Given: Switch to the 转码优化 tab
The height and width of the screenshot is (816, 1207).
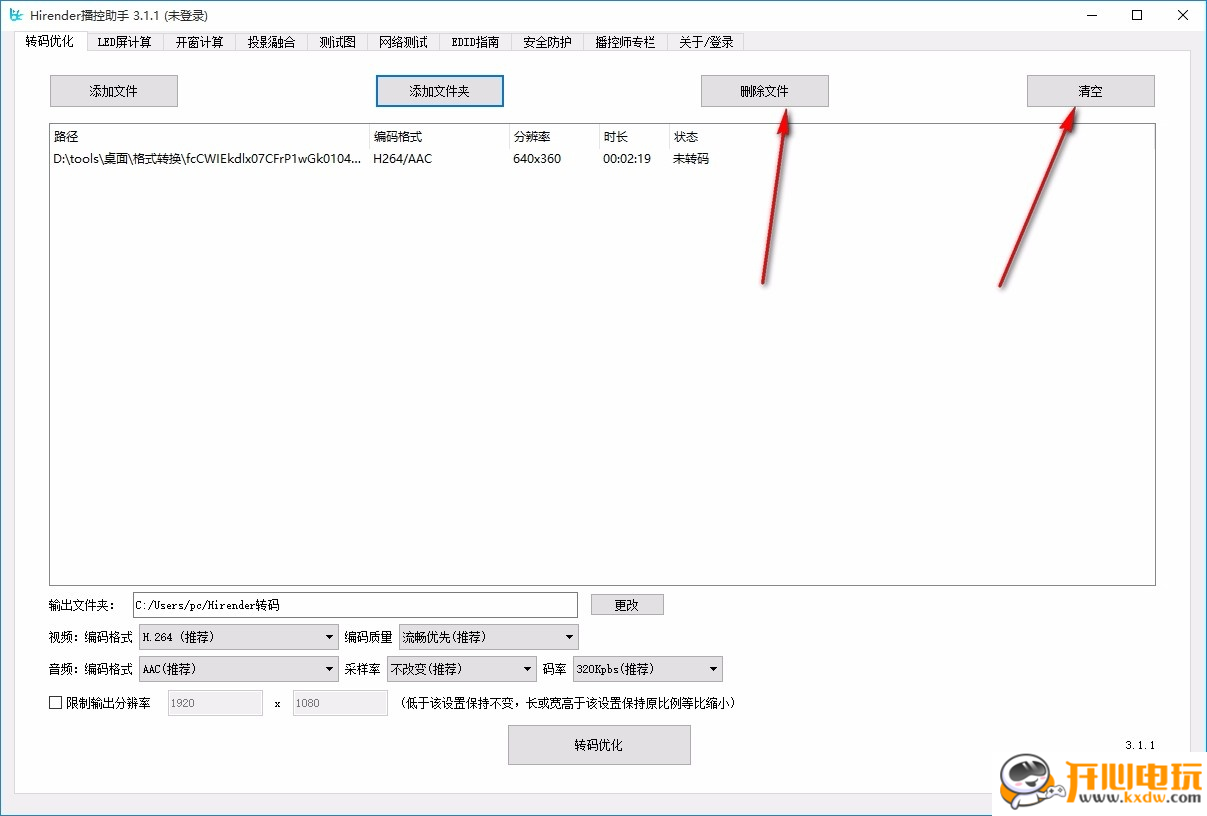Looking at the screenshot, I should [50, 41].
